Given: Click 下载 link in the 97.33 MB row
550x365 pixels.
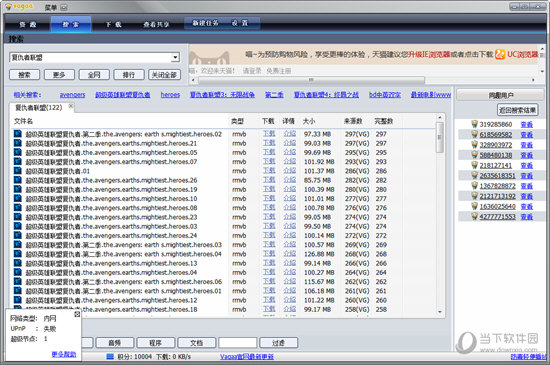Looking at the screenshot, I should coord(269,134).
